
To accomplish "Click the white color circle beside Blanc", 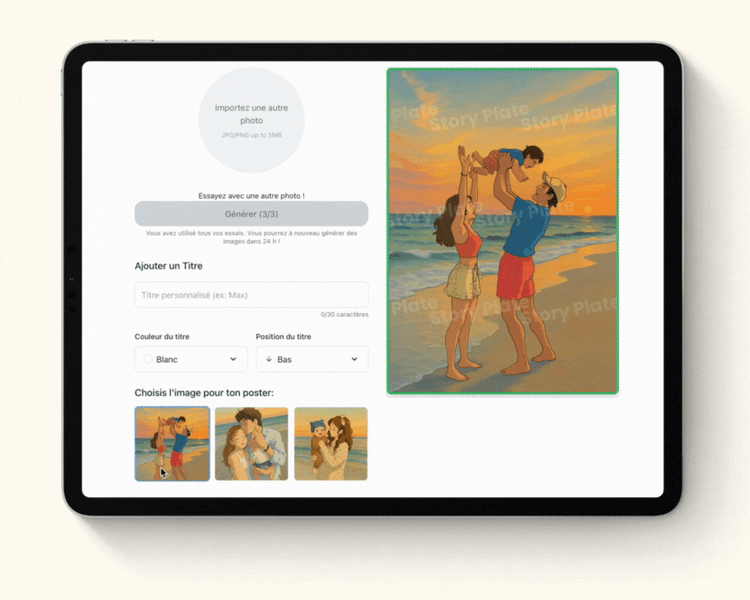I will point(148,359).
